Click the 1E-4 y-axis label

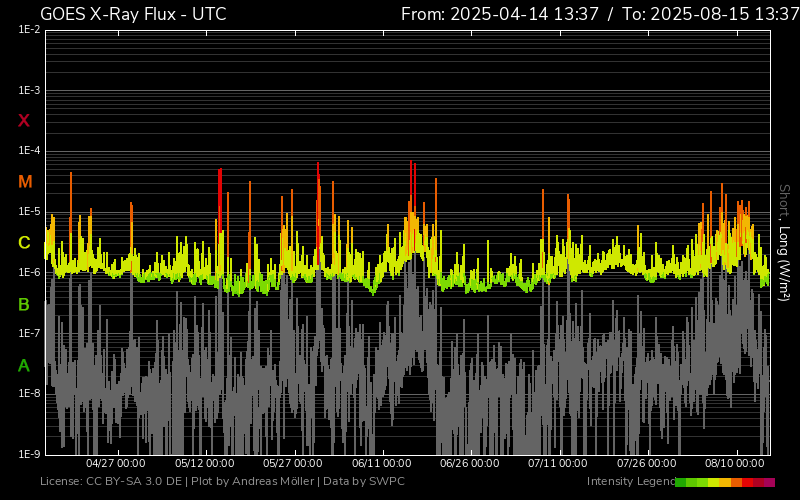[x=29, y=151]
